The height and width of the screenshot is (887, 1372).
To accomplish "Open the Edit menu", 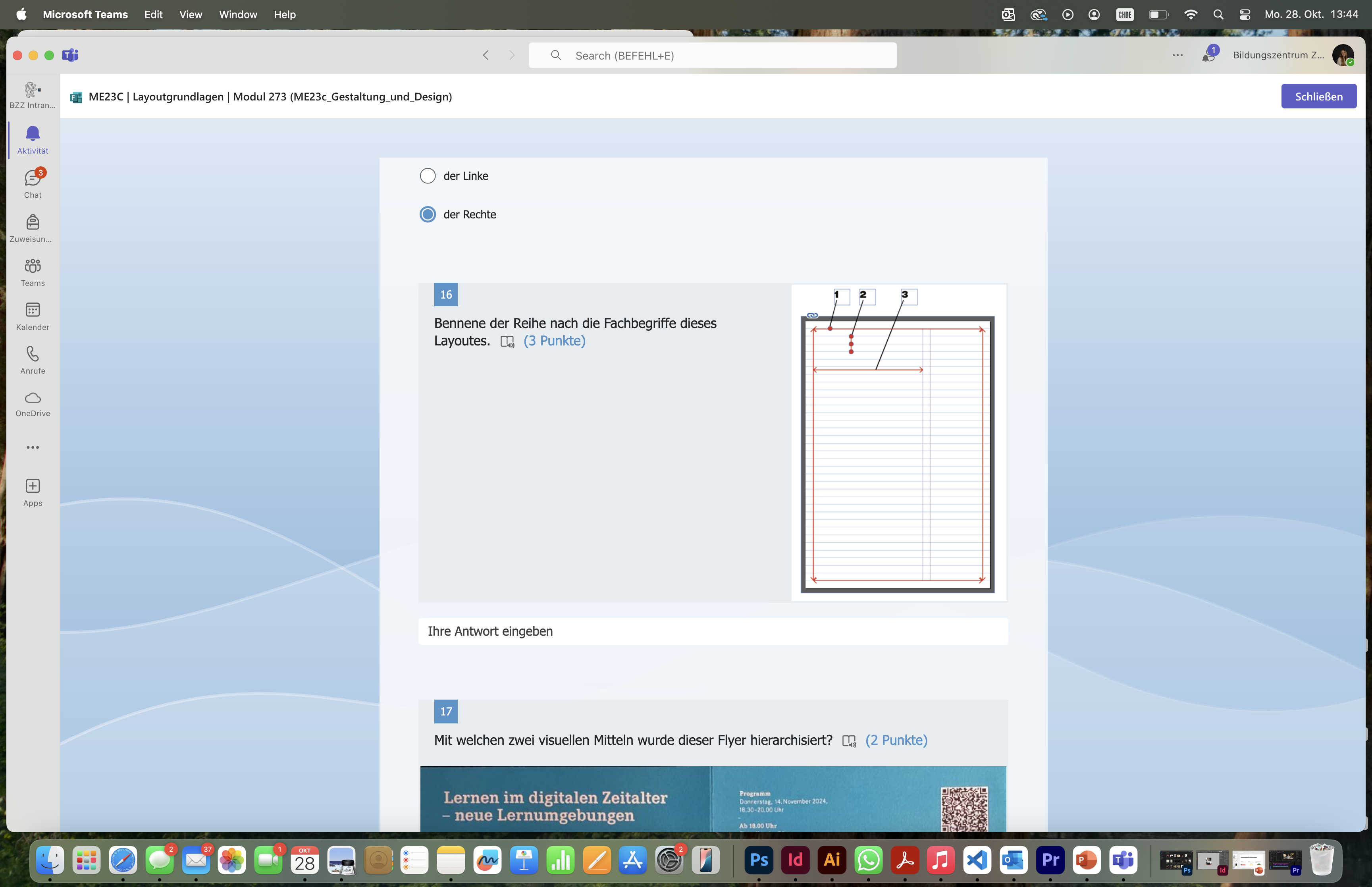I will pyautogui.click(x=153, y=14).
